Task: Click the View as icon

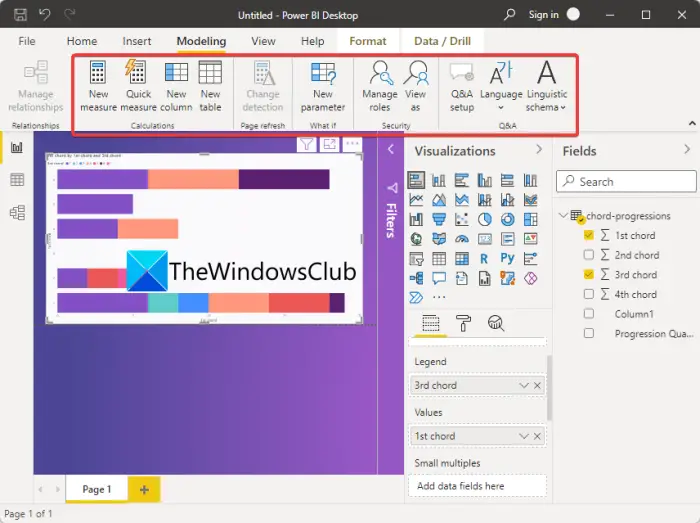Action: click(x=416, y=73)
